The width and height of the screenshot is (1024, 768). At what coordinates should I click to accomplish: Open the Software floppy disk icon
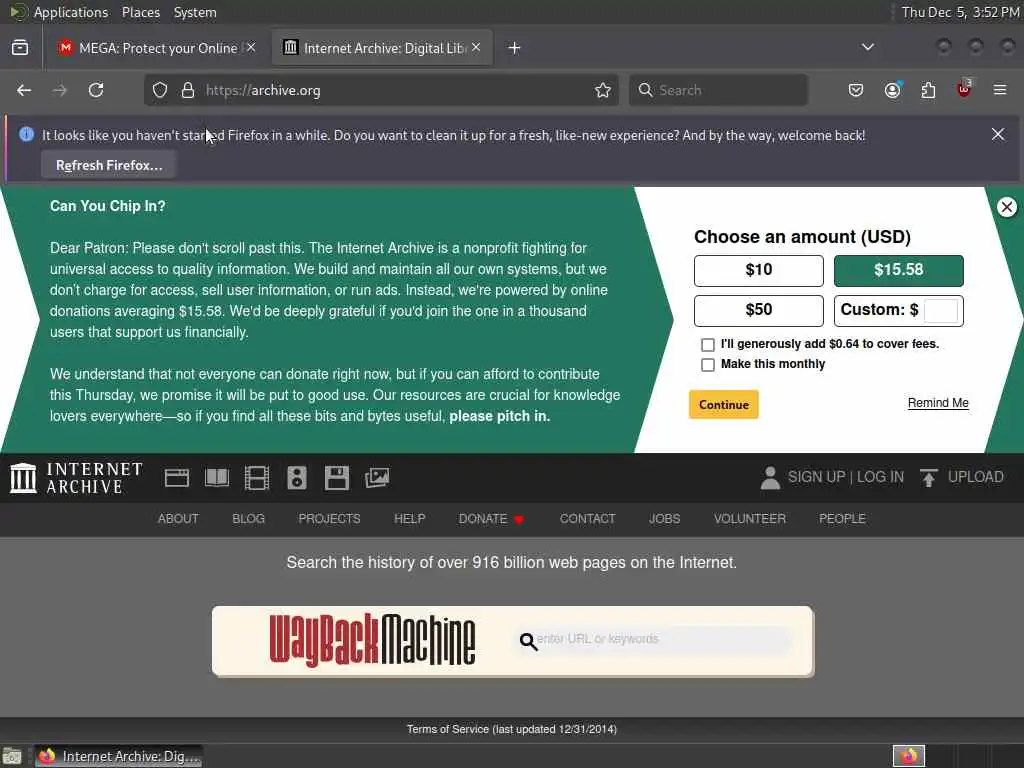337,478
